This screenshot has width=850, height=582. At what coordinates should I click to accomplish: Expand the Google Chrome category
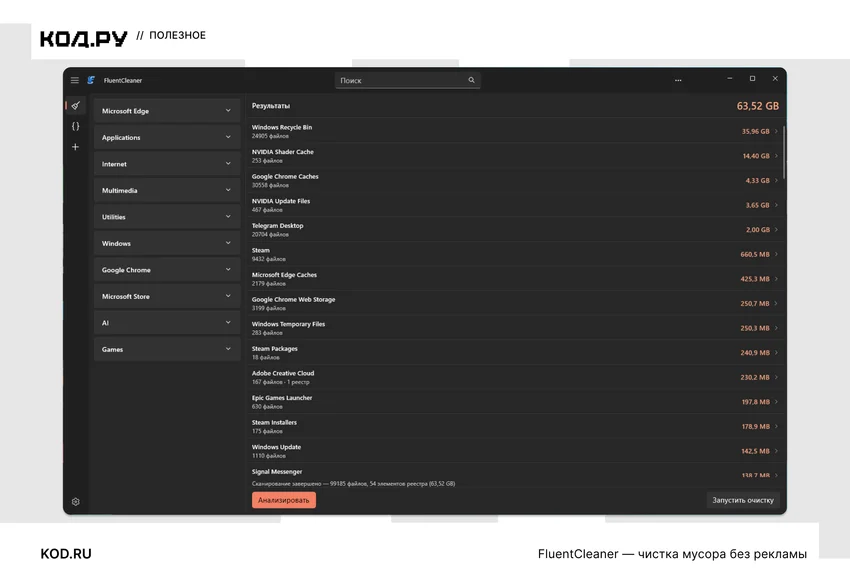click(167, 270)
